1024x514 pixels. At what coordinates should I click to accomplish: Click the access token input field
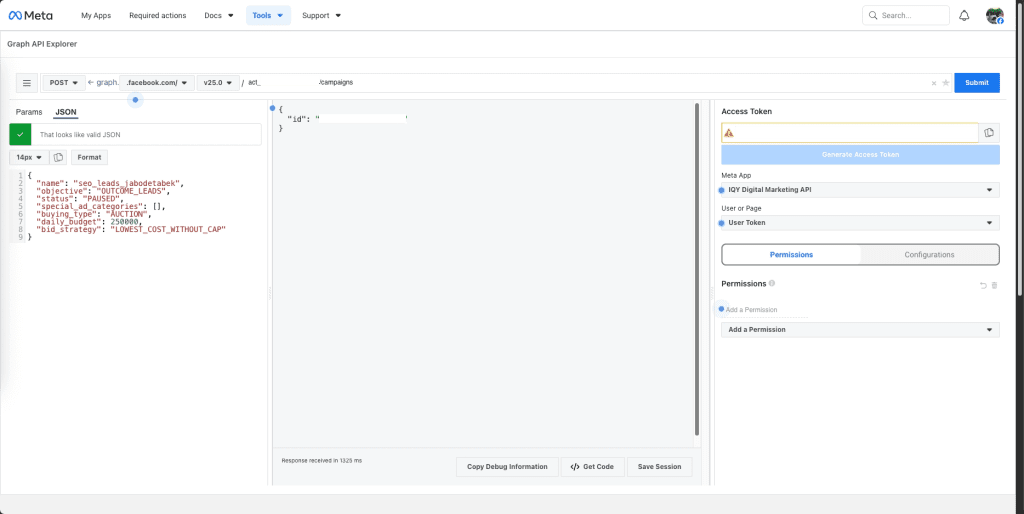(x=850, y=133)
